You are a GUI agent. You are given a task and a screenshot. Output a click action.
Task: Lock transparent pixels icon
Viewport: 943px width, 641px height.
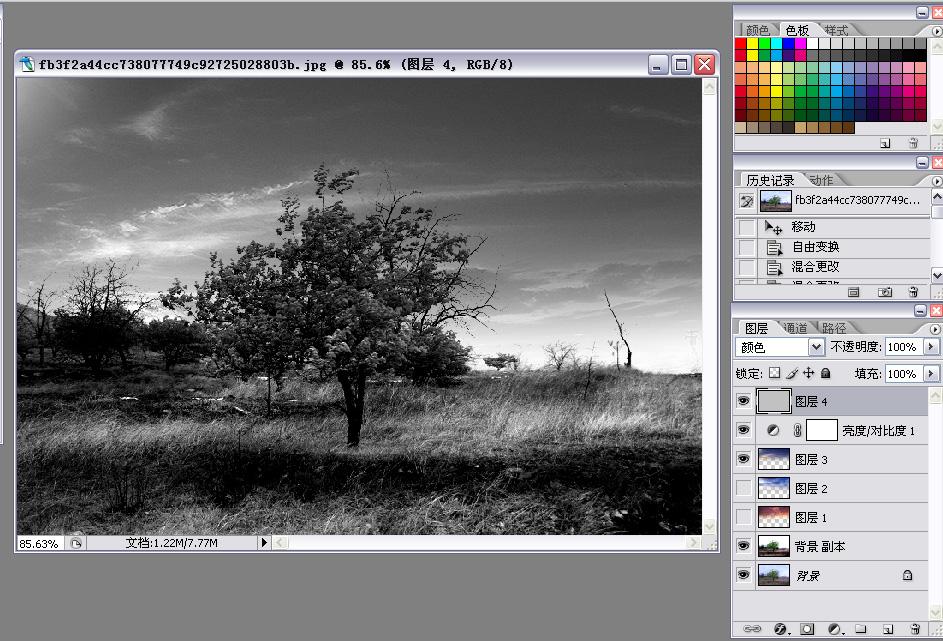pos(775,373)
